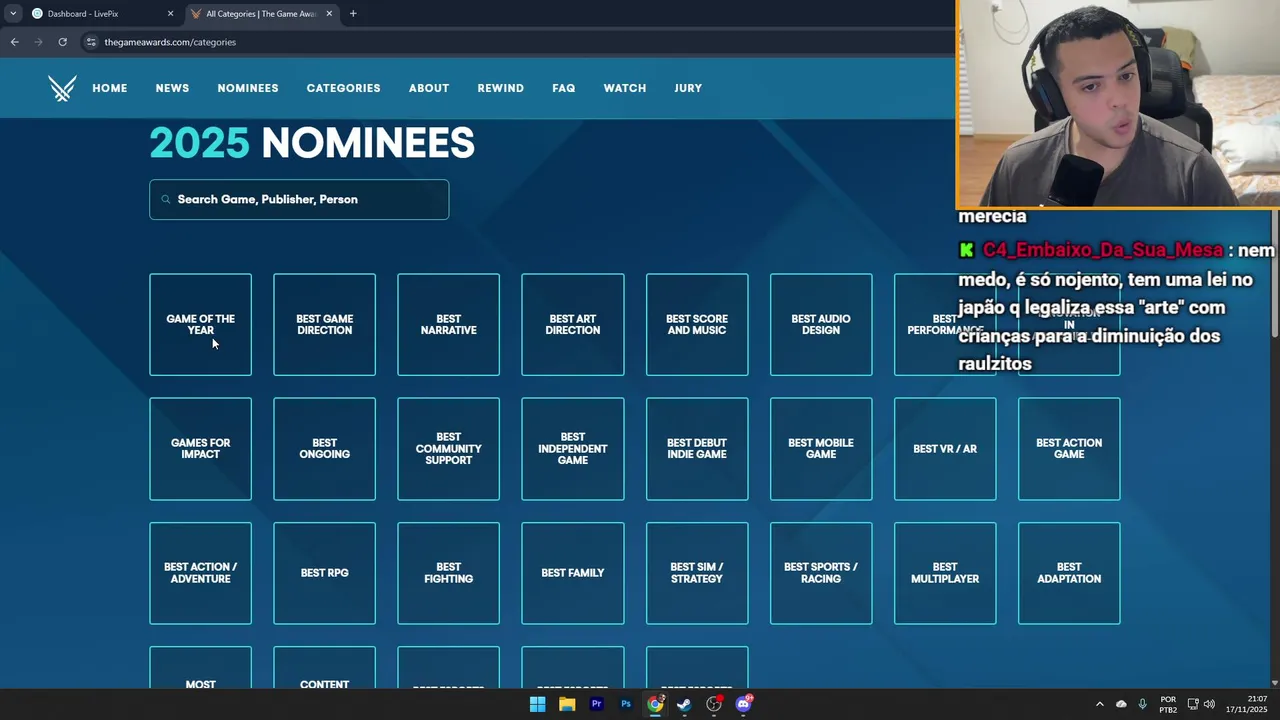Open the Best Sports / Racing category
Viewport: 1280px width, 720px height.
tap(821, 573)
